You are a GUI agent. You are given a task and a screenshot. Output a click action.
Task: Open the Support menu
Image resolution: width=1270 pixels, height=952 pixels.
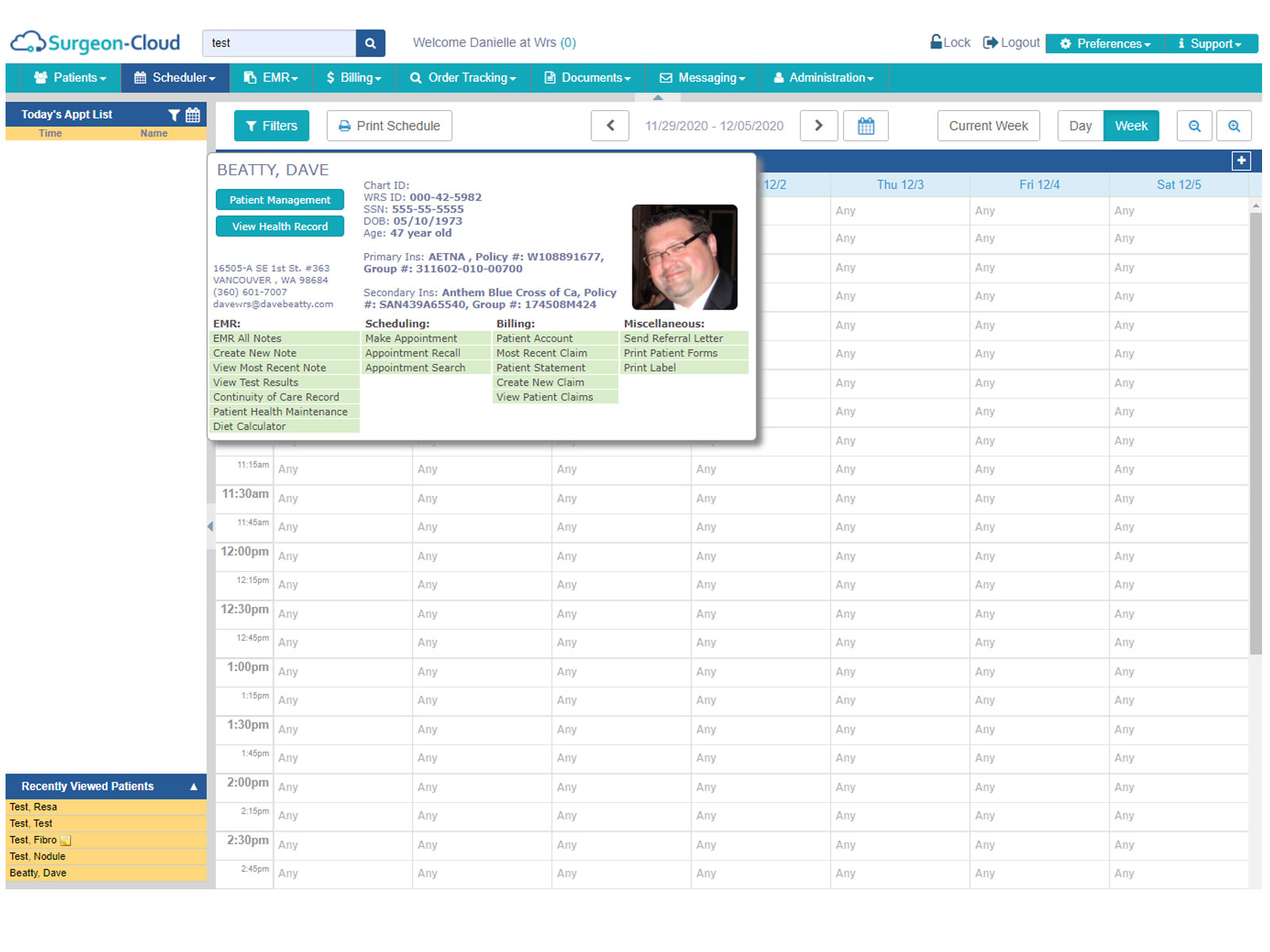[1211, 44]
